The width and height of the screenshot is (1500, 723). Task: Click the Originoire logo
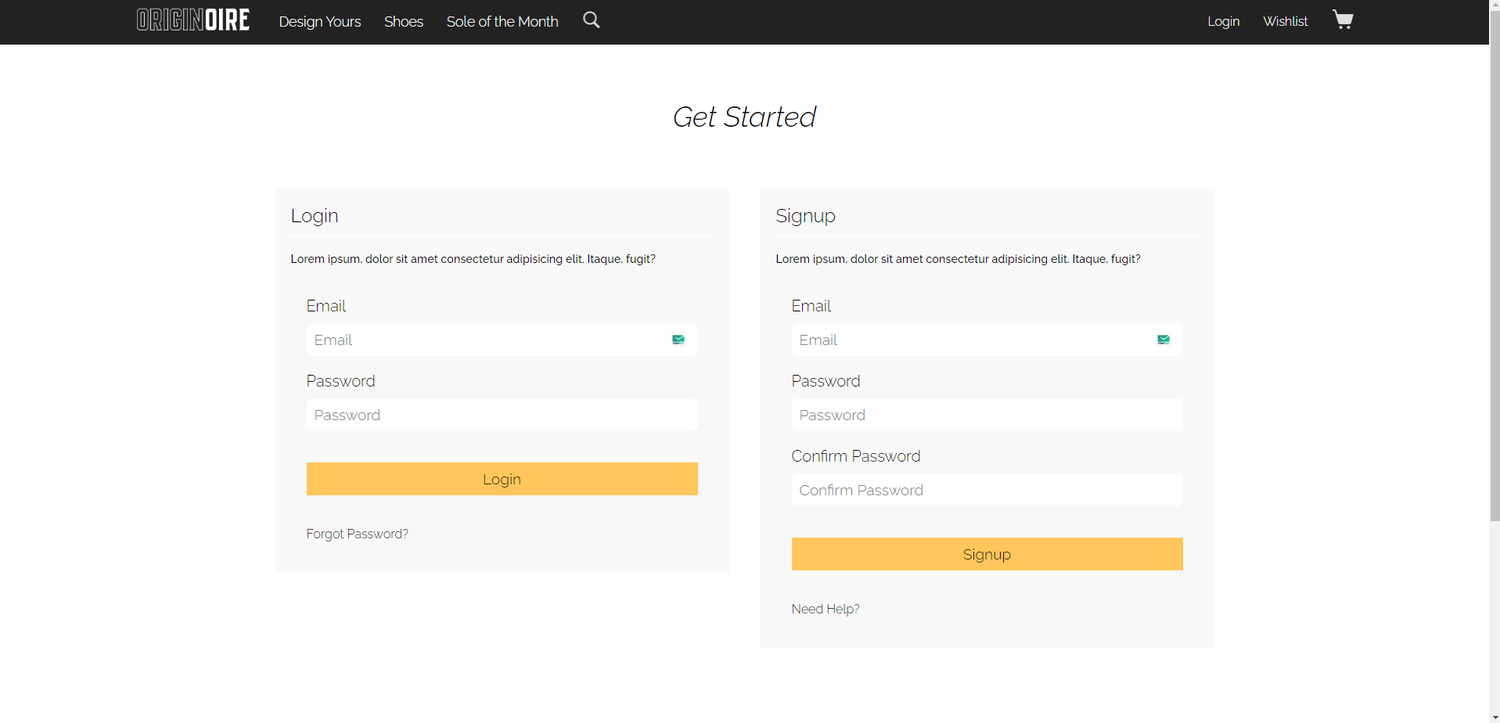(193, 20)
